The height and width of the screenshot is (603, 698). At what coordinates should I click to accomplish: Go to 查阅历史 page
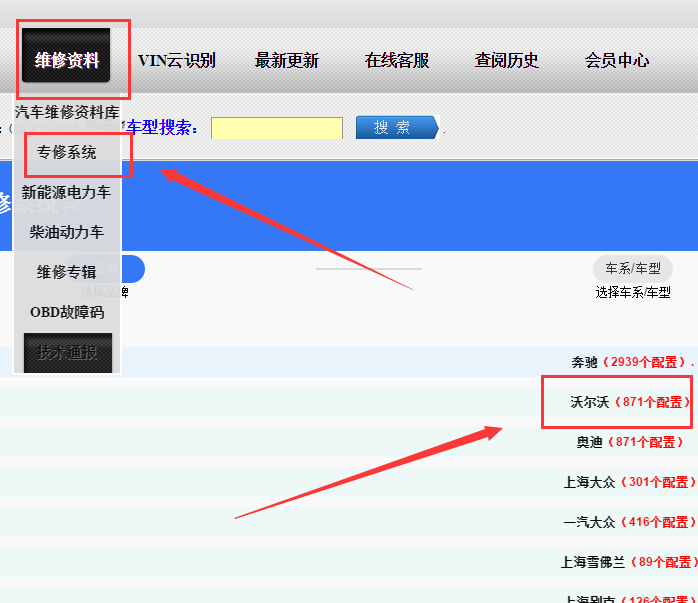pos(507,61)
